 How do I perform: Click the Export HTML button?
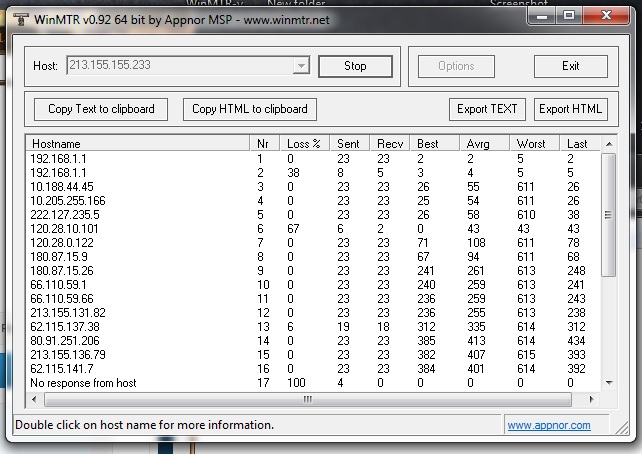[570, 109]
